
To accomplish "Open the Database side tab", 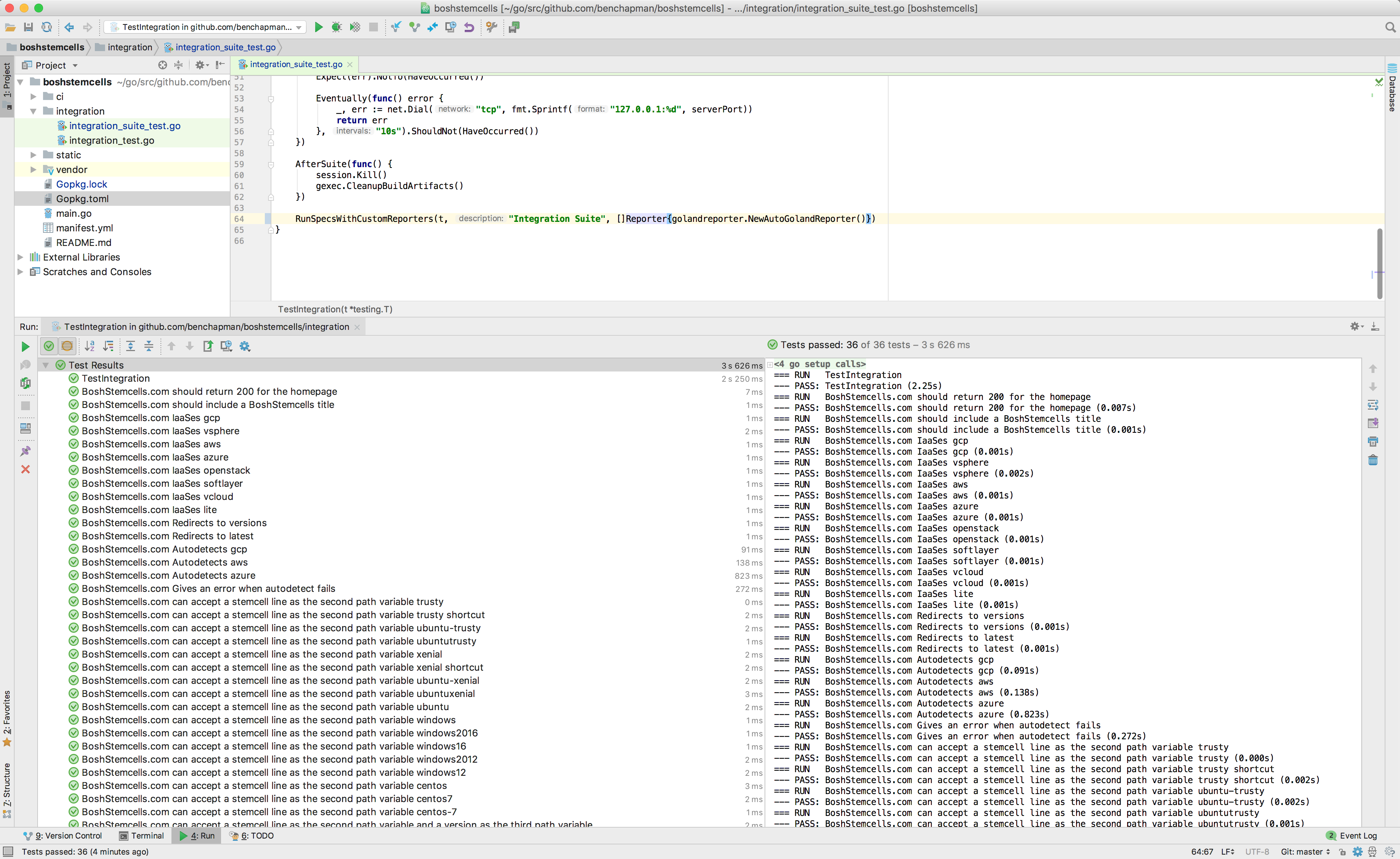I will tap(1392, 88).
